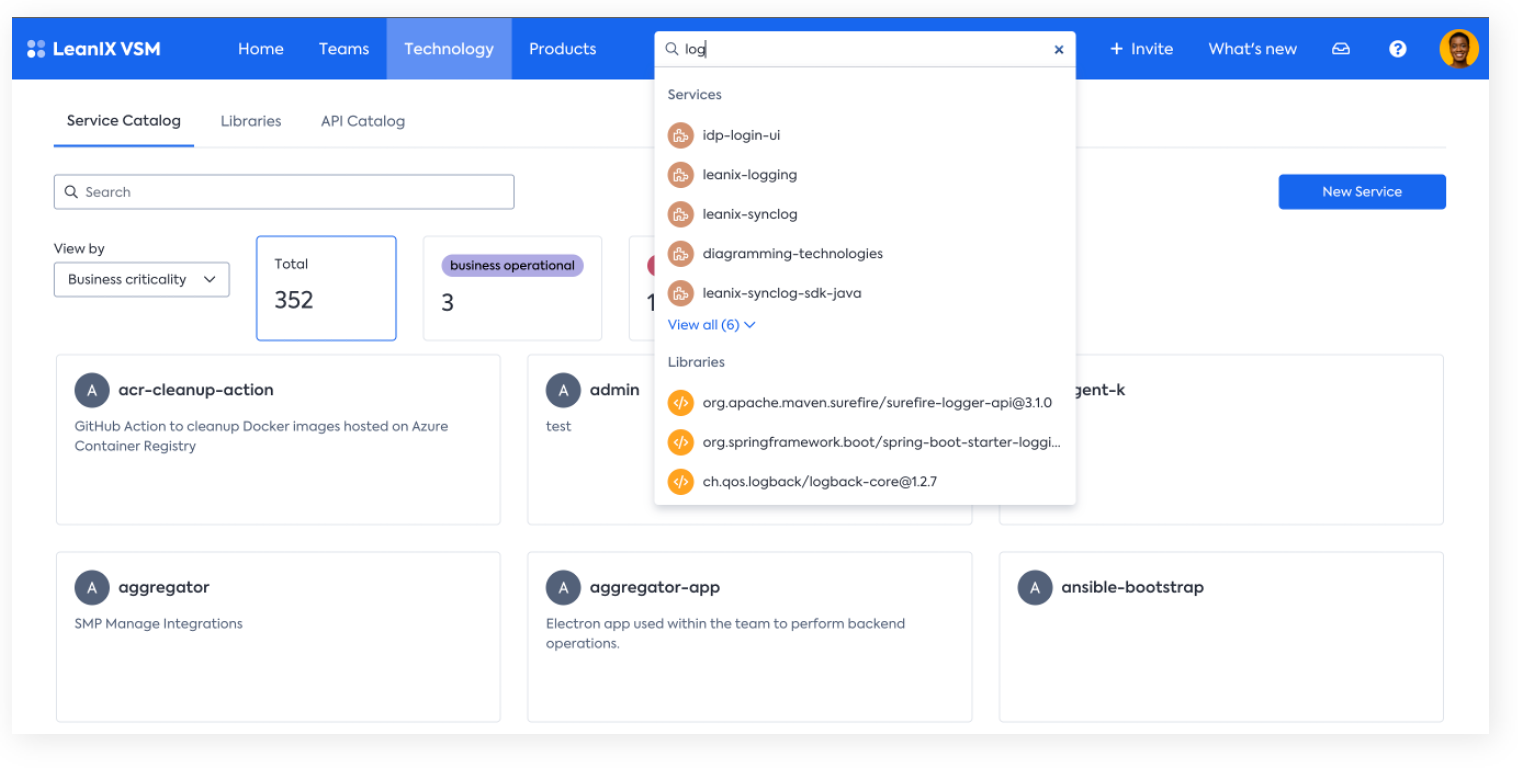Clear the global search with the X
Screen dimensions: 1518x770
pyautogui.click(x=1058, y=49)
